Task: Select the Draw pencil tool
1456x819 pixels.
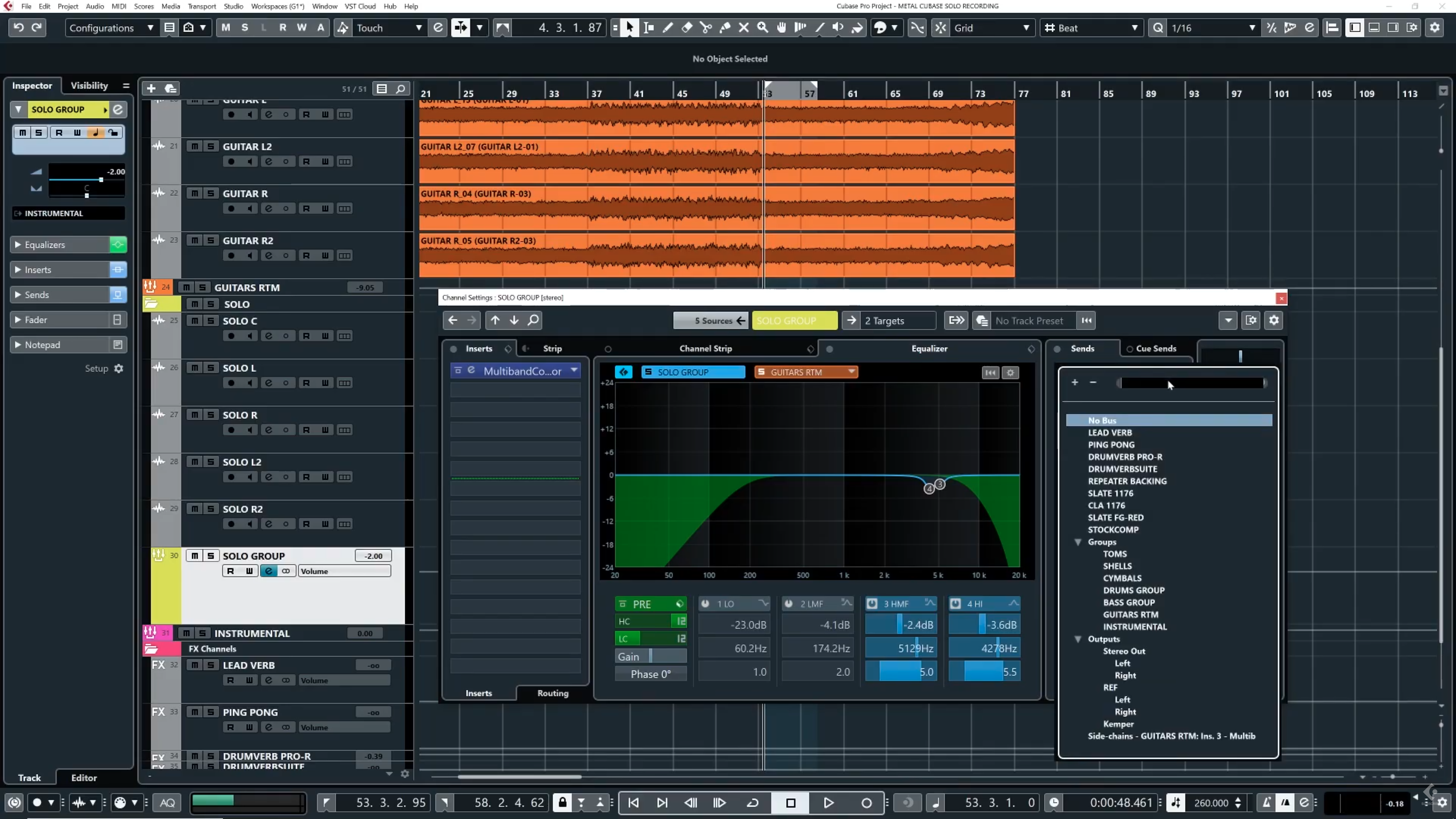Action: coord(667,28)
